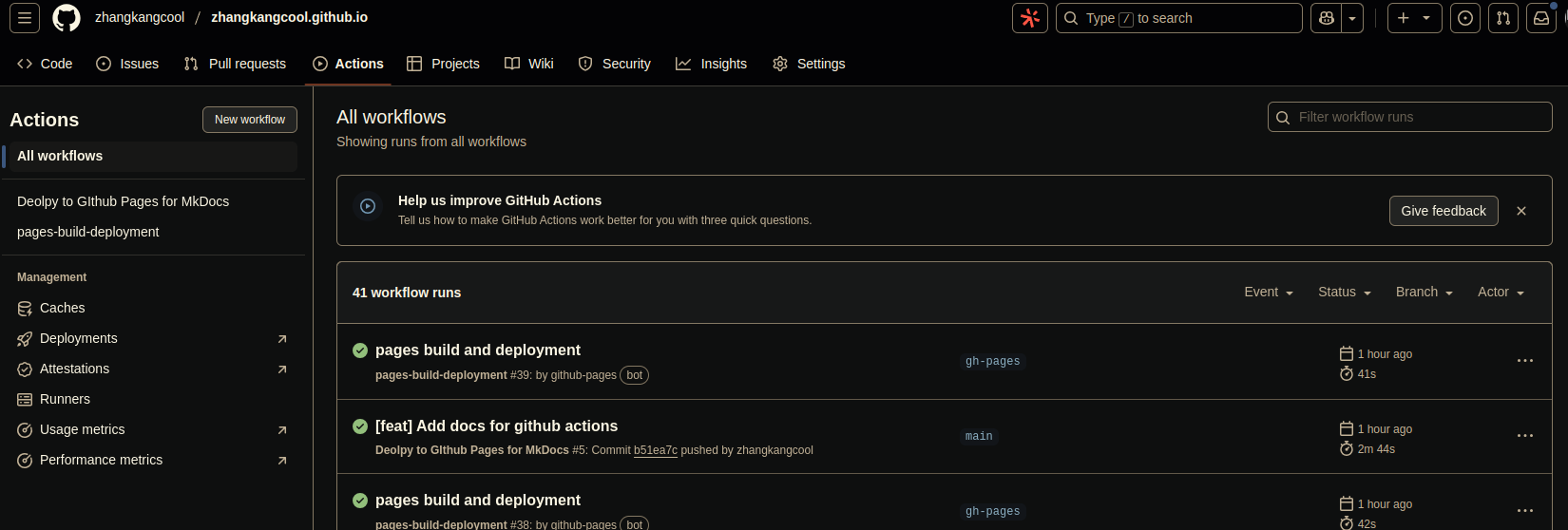This screenshot has height=530, width=1568.
Task: Open more options for run #39
Action: pos(1525,361)
